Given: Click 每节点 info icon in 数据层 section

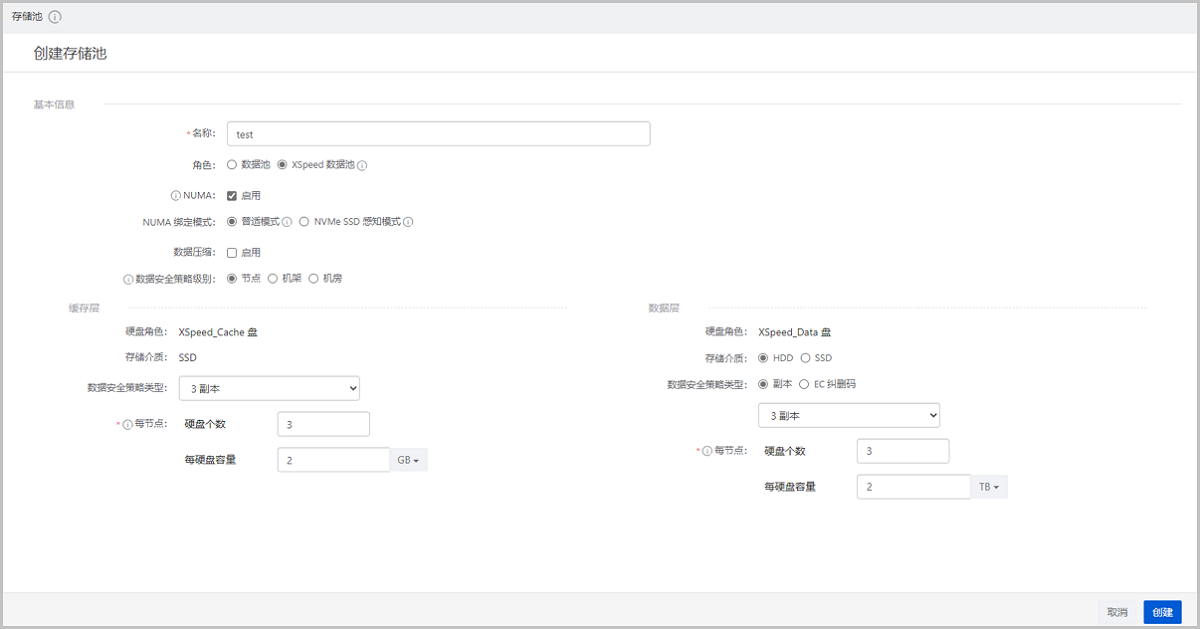Looking at the screenshot, I should tap(707, 451).
